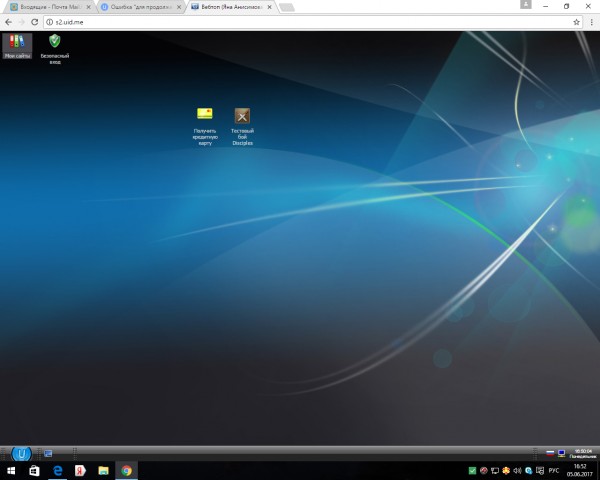600x480 pixels.
Task: Open a new browser tab
Action: click(x=287, y=7)
